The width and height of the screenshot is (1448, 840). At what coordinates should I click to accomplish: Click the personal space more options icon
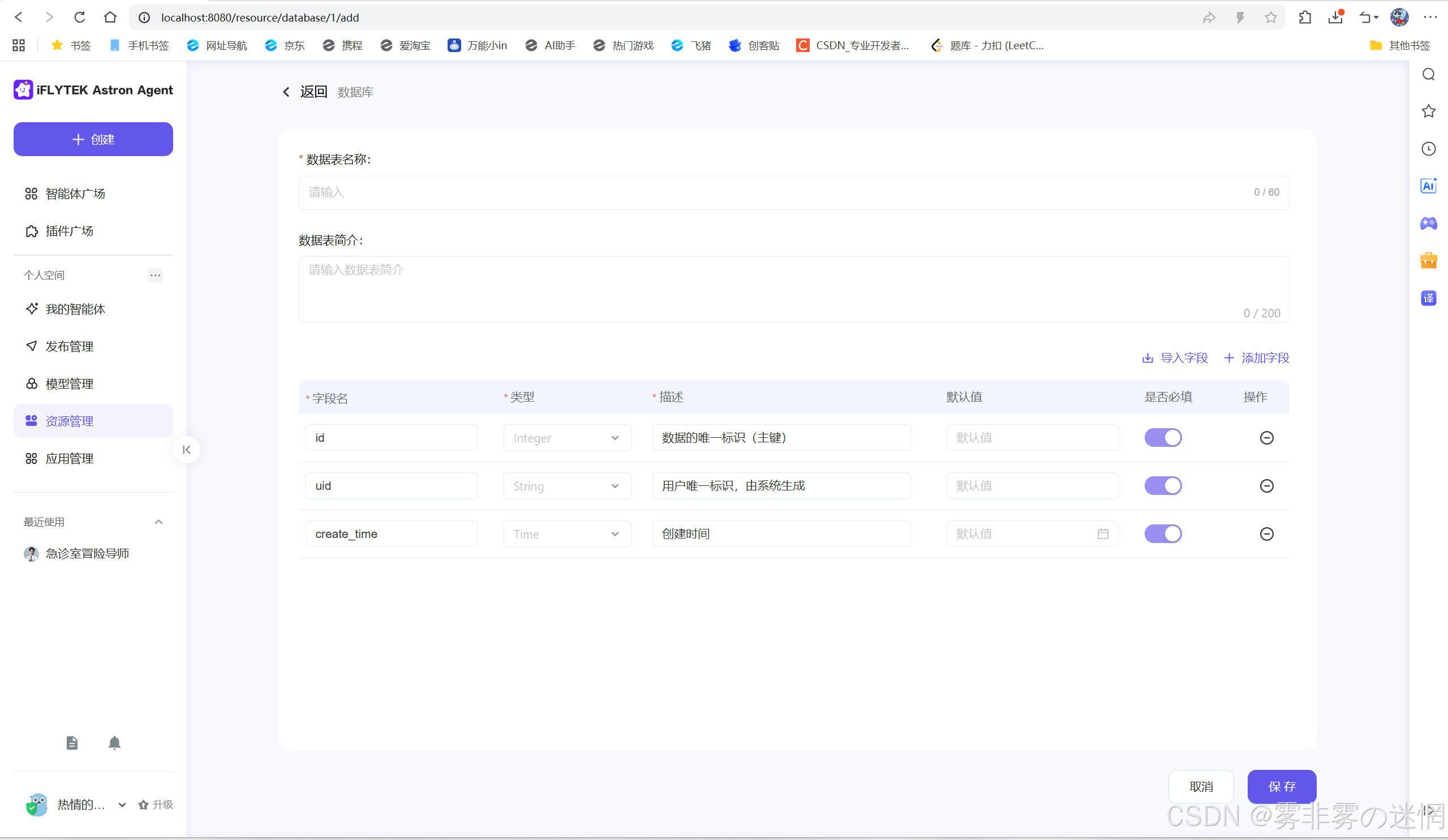(x=155, y=275)
